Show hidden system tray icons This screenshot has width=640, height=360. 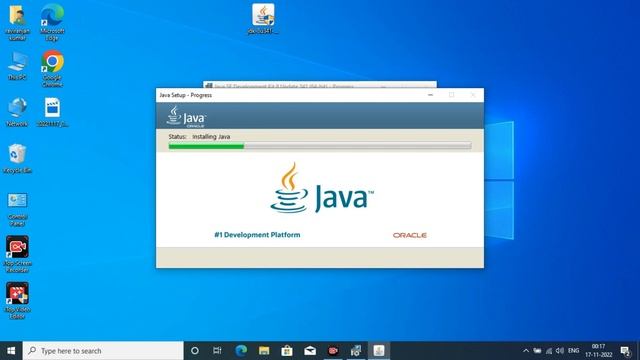(x=526, y=351)
